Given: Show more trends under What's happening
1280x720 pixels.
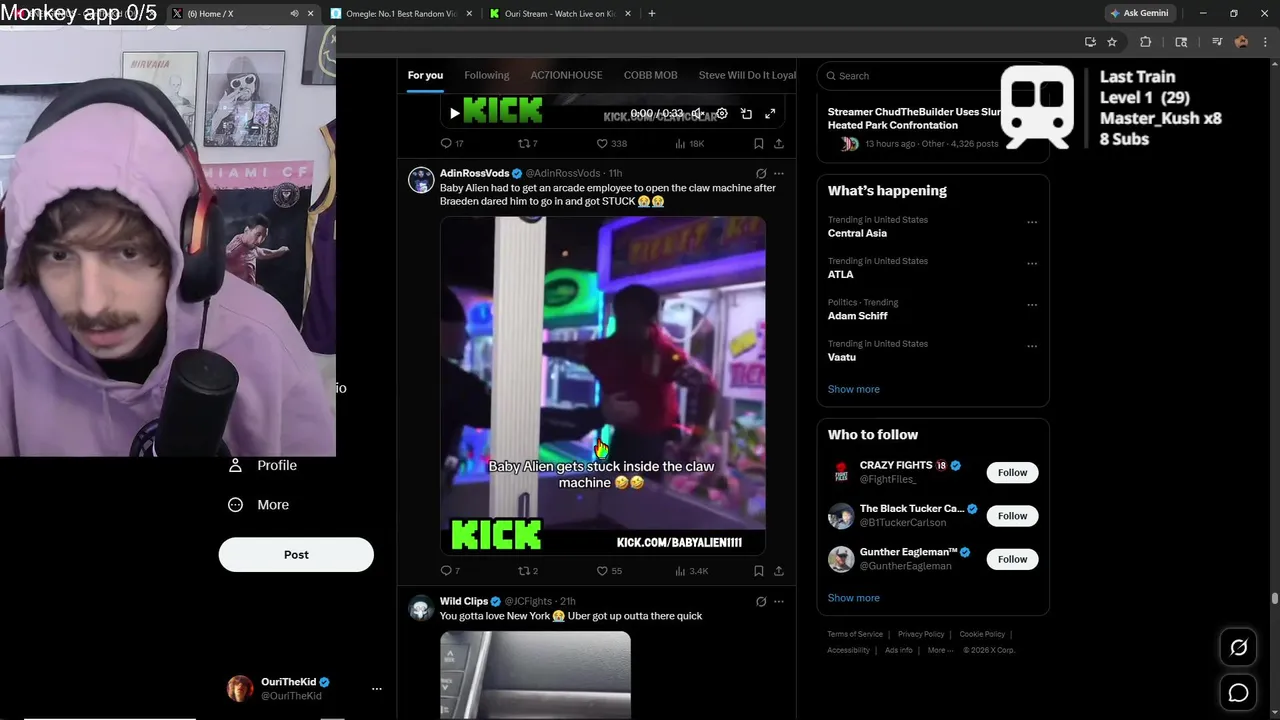Looking at the screenshot, I should click(x=854, y=389).
